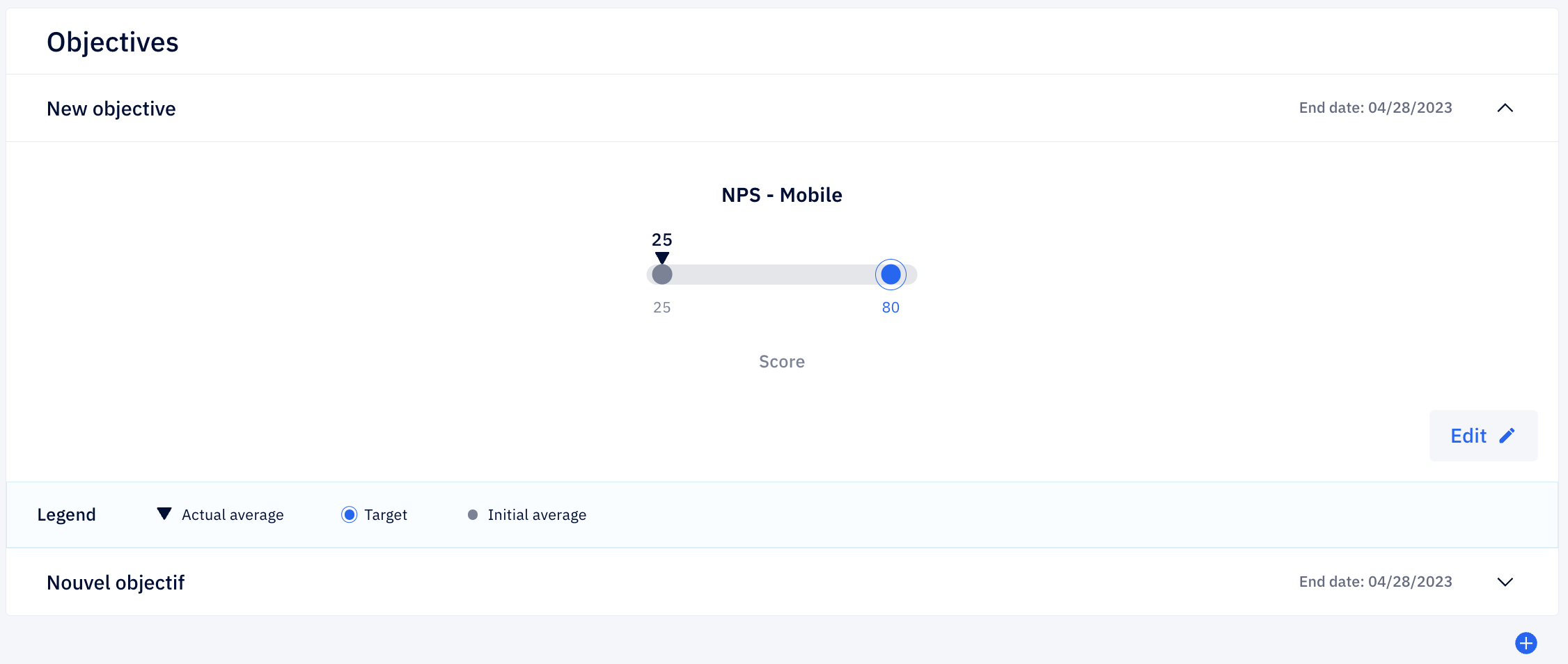Click the Target legend circle icon
The height and width of the screenshot is (664, 1568).
tap(350, 514)
